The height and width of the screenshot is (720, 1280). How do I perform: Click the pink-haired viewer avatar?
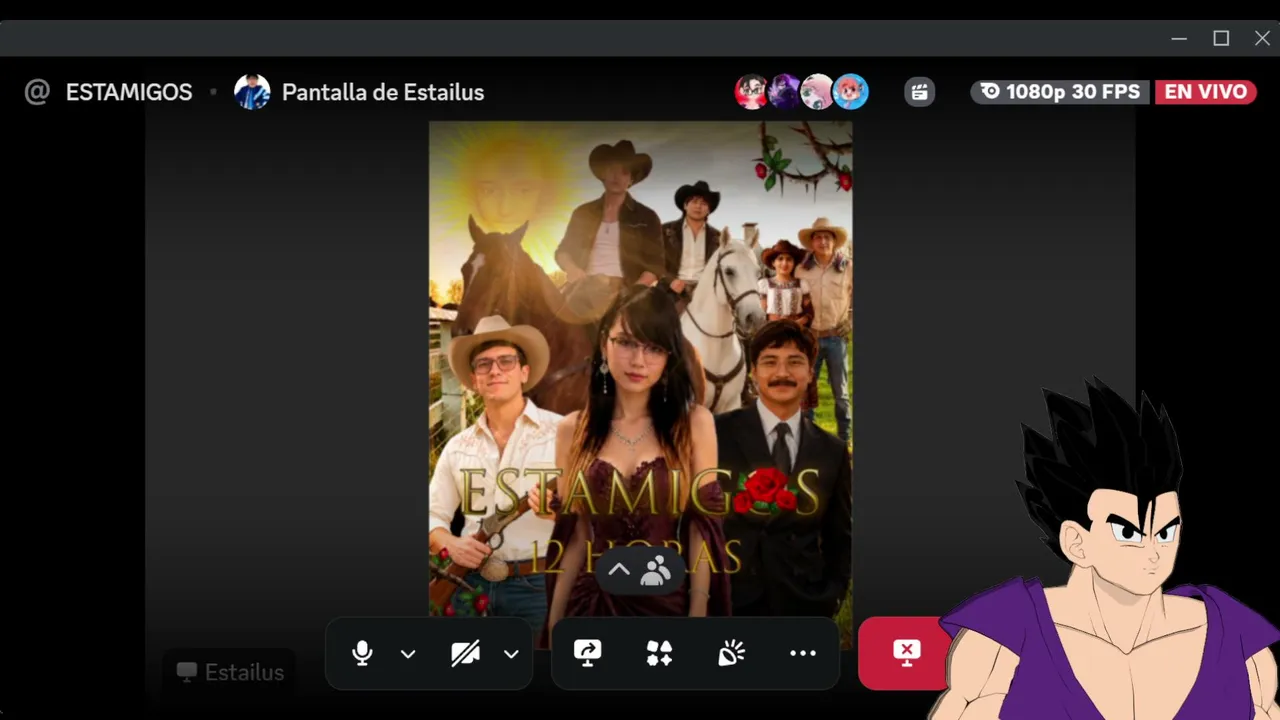coord(818,92)
